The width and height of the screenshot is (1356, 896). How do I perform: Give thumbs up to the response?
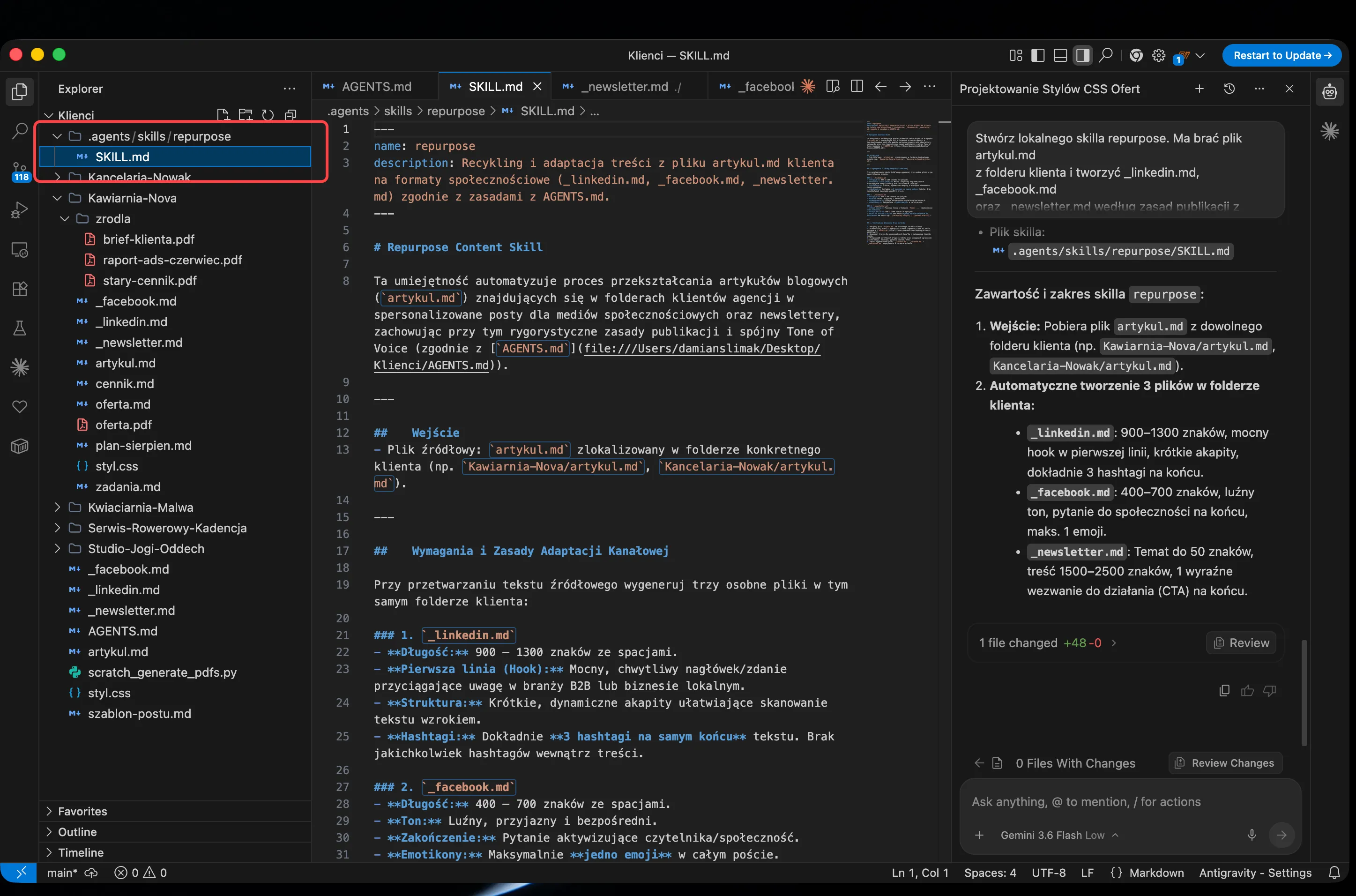1247,691
